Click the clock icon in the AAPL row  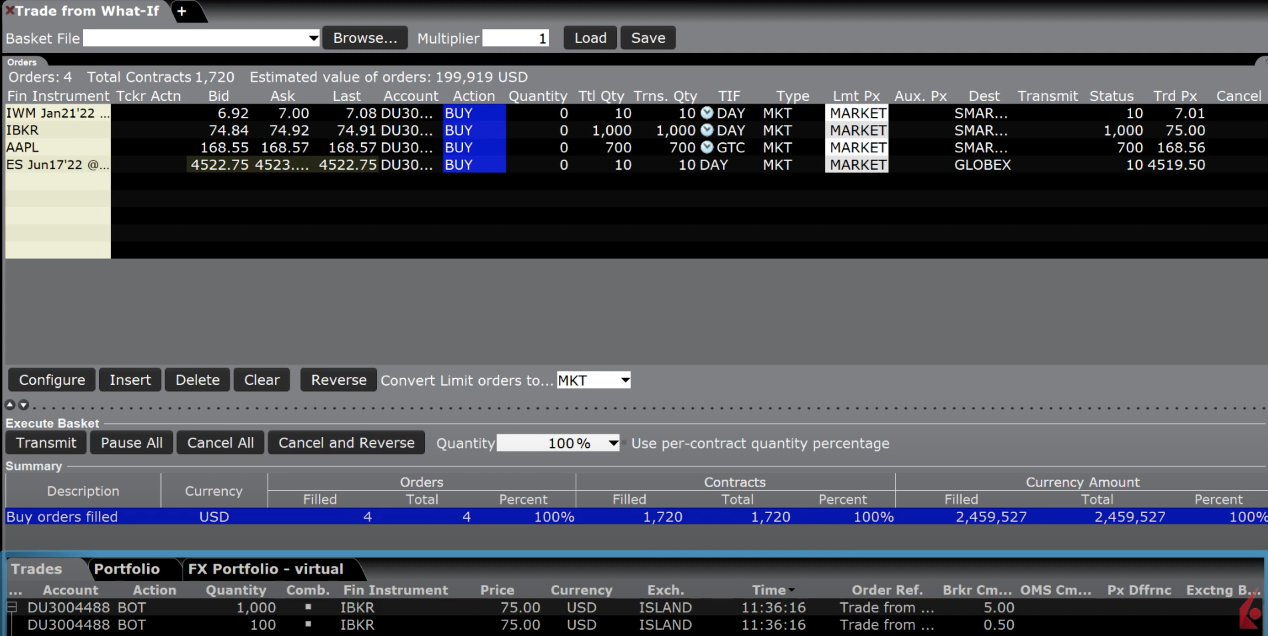(707, 147)
